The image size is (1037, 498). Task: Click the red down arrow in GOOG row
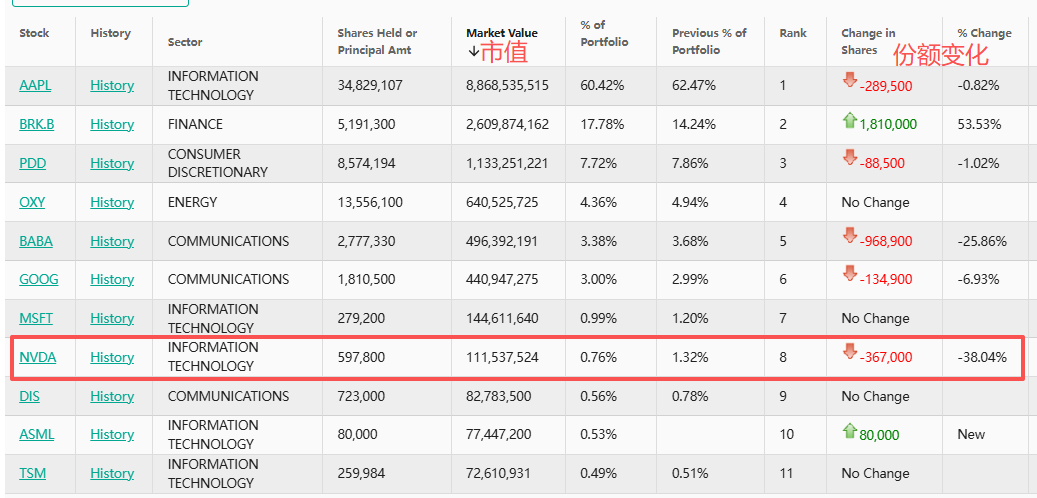850,274
